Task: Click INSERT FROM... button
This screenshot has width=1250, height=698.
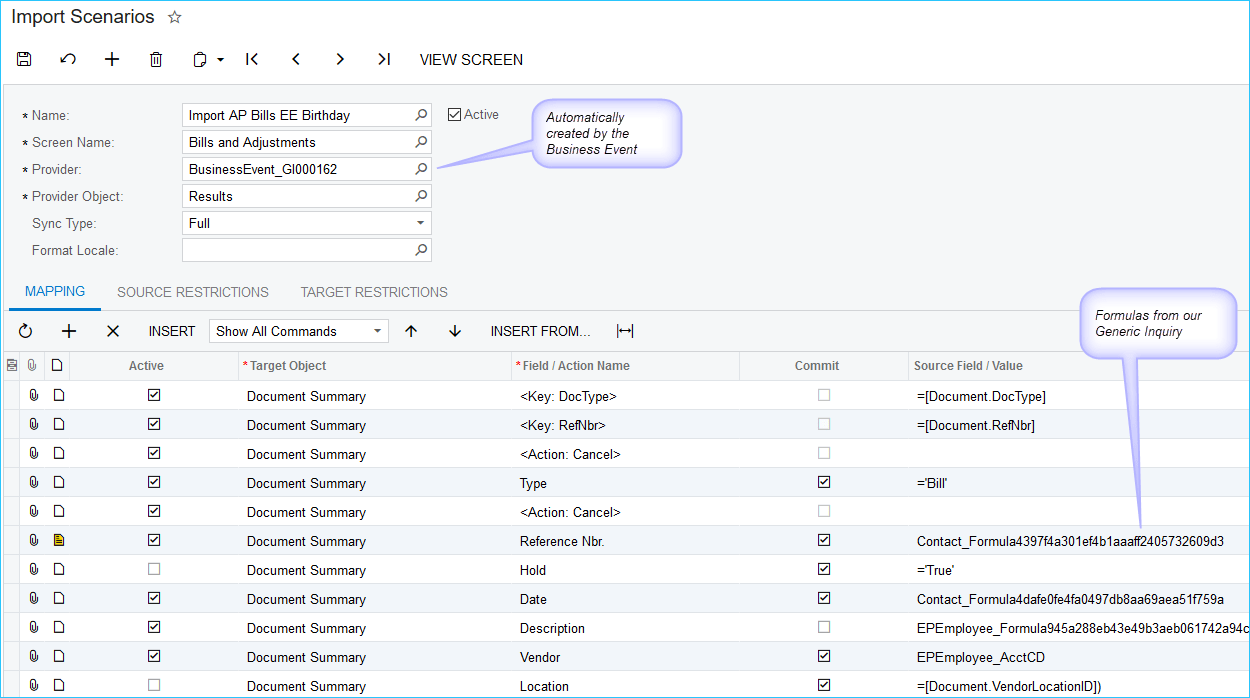Action: [540, 331]
